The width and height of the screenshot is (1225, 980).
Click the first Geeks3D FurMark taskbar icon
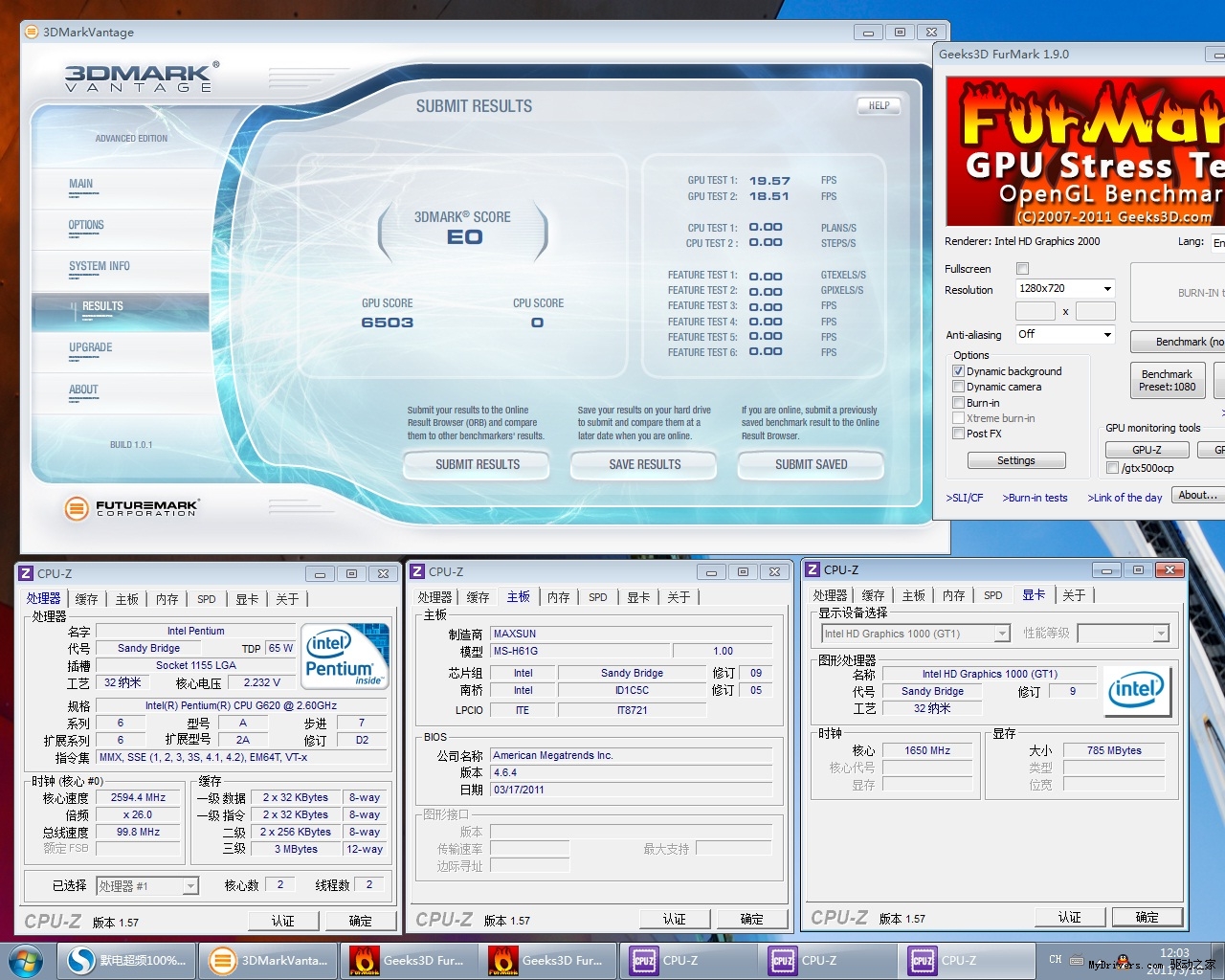point(408,960)
